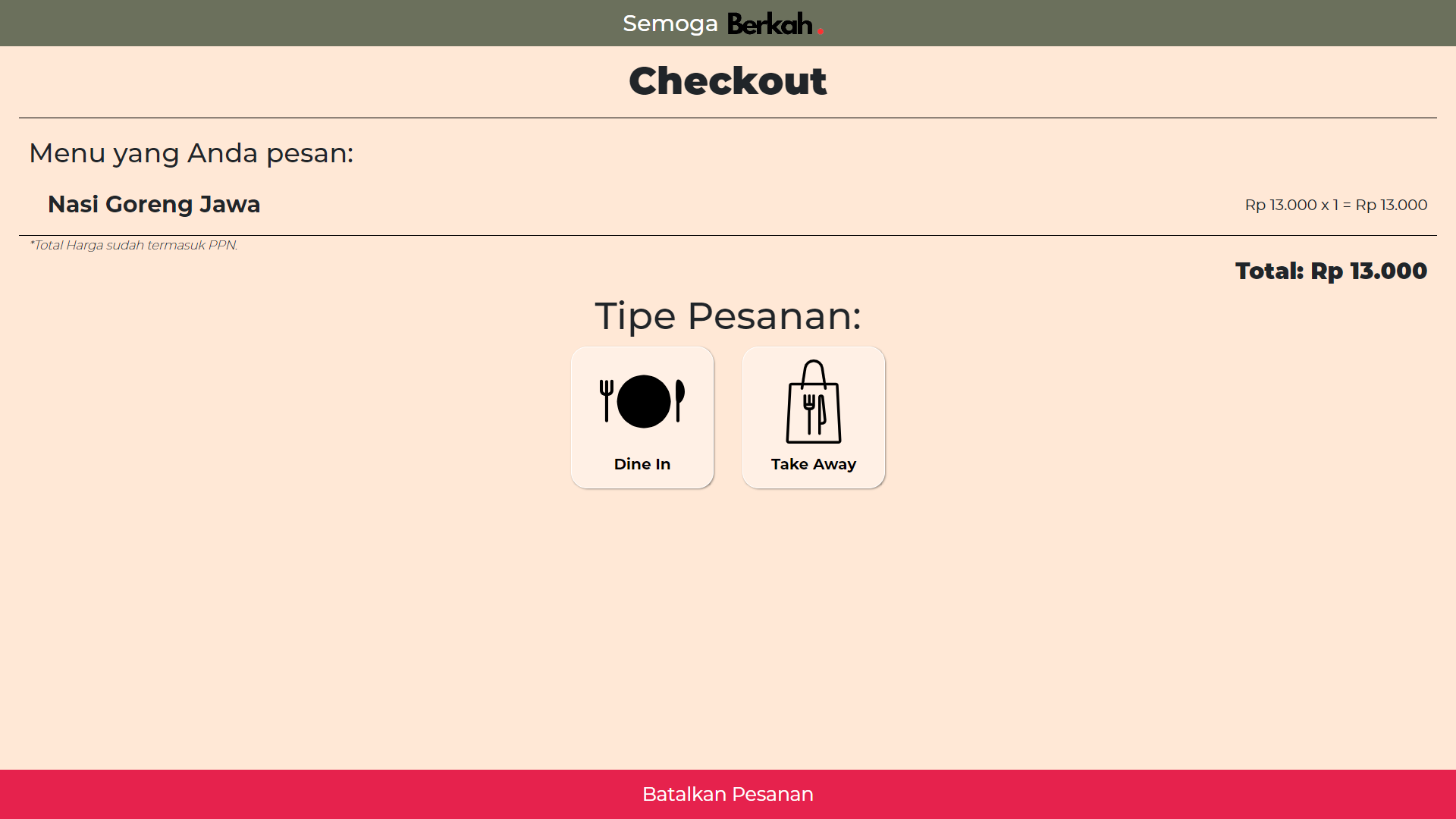Viewport: 1456px width, 819px height.
Task: Click the cutlery symbol on the takeaway bag
Action: [x=814, y=414]
